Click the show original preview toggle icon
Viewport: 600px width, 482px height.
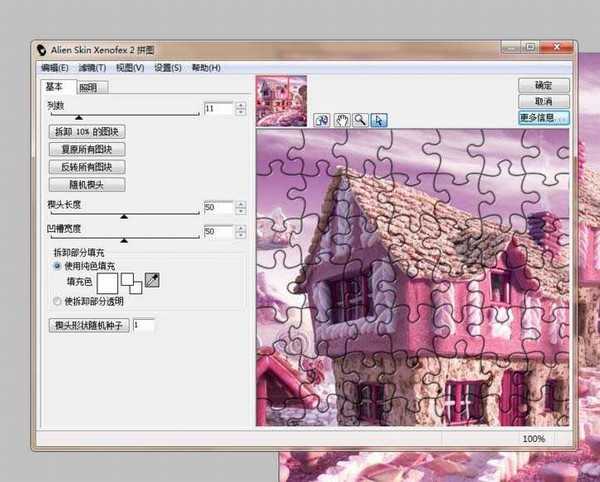(323, 120)
